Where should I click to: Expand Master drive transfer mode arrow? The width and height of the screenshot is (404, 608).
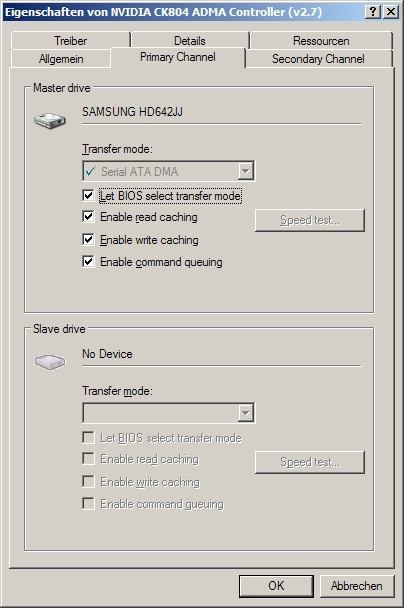click(x=245, y=171)
